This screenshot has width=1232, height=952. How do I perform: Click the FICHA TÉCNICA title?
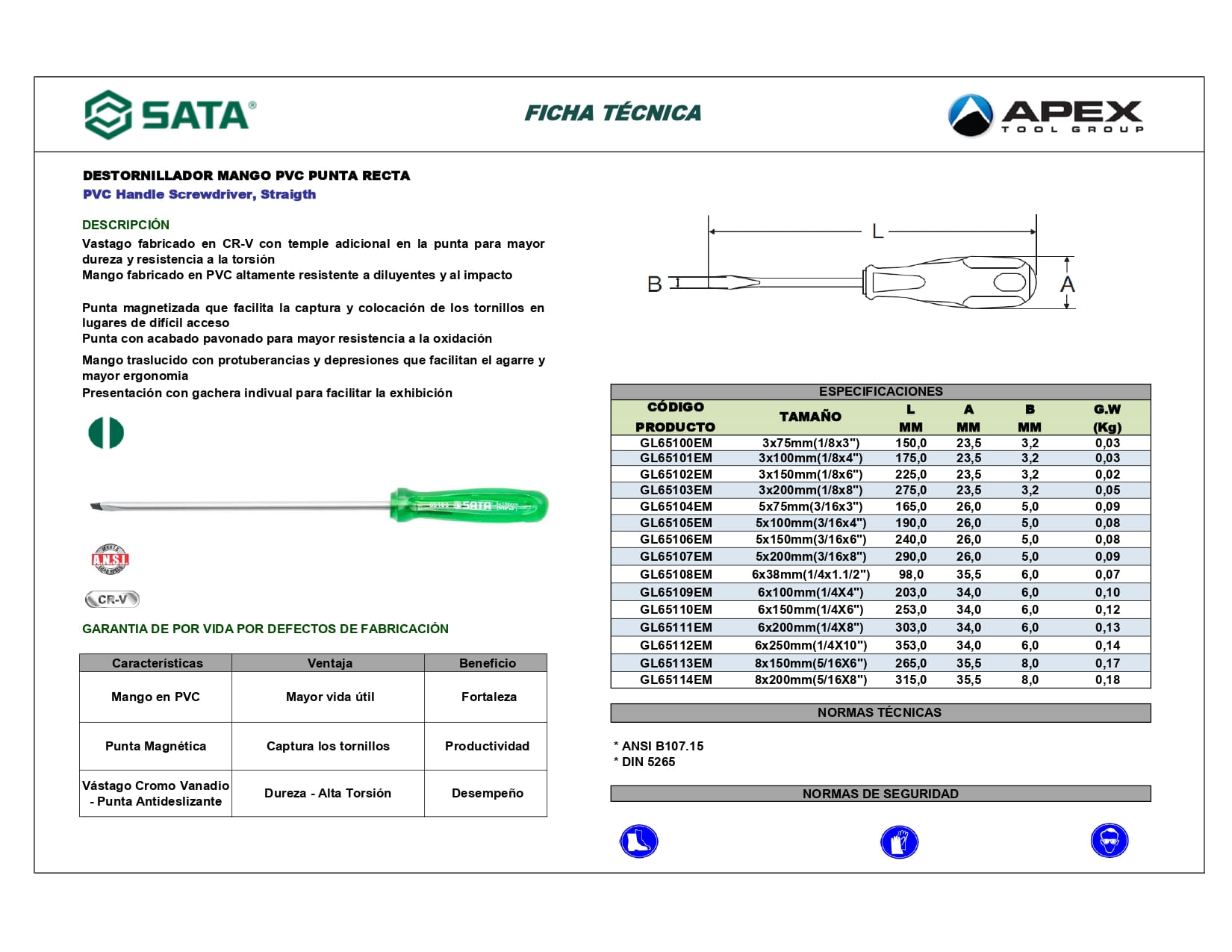(x=613, y=113)
